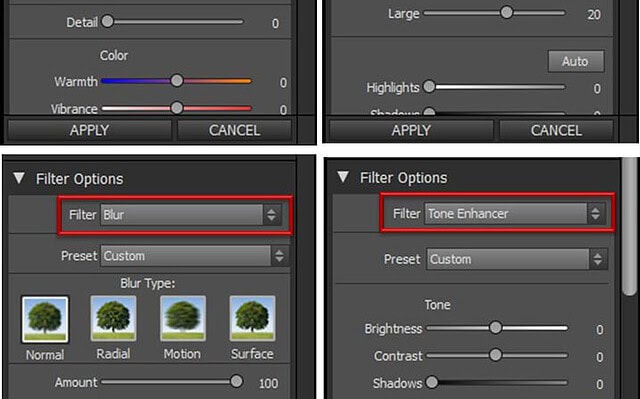Click the Shadows slider handle in the Tone panel
The height and width of the screenshot is (399, 640).
click(432, 382)
